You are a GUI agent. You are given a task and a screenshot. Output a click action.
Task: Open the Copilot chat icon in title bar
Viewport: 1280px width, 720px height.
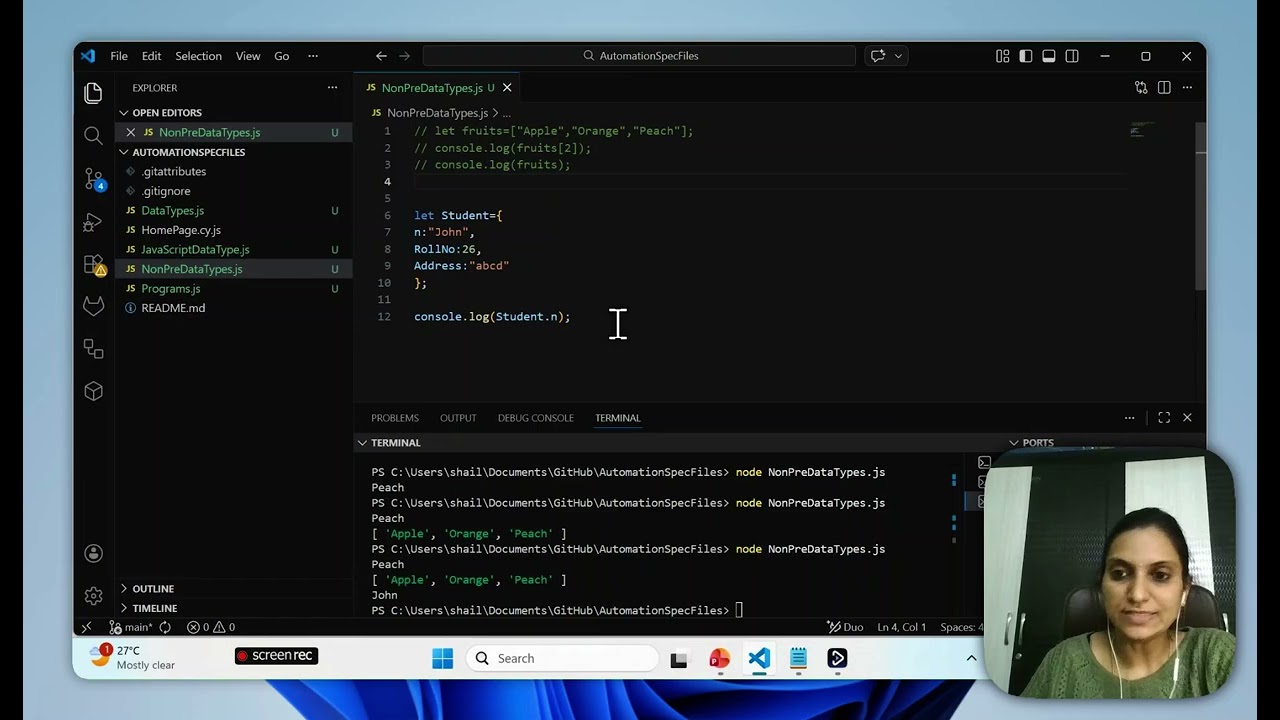pyautogui.click(x=878, y=56)
